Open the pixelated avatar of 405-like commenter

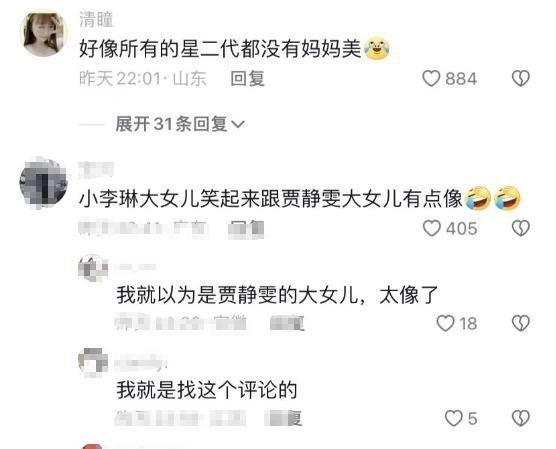[x=43, y=183]
